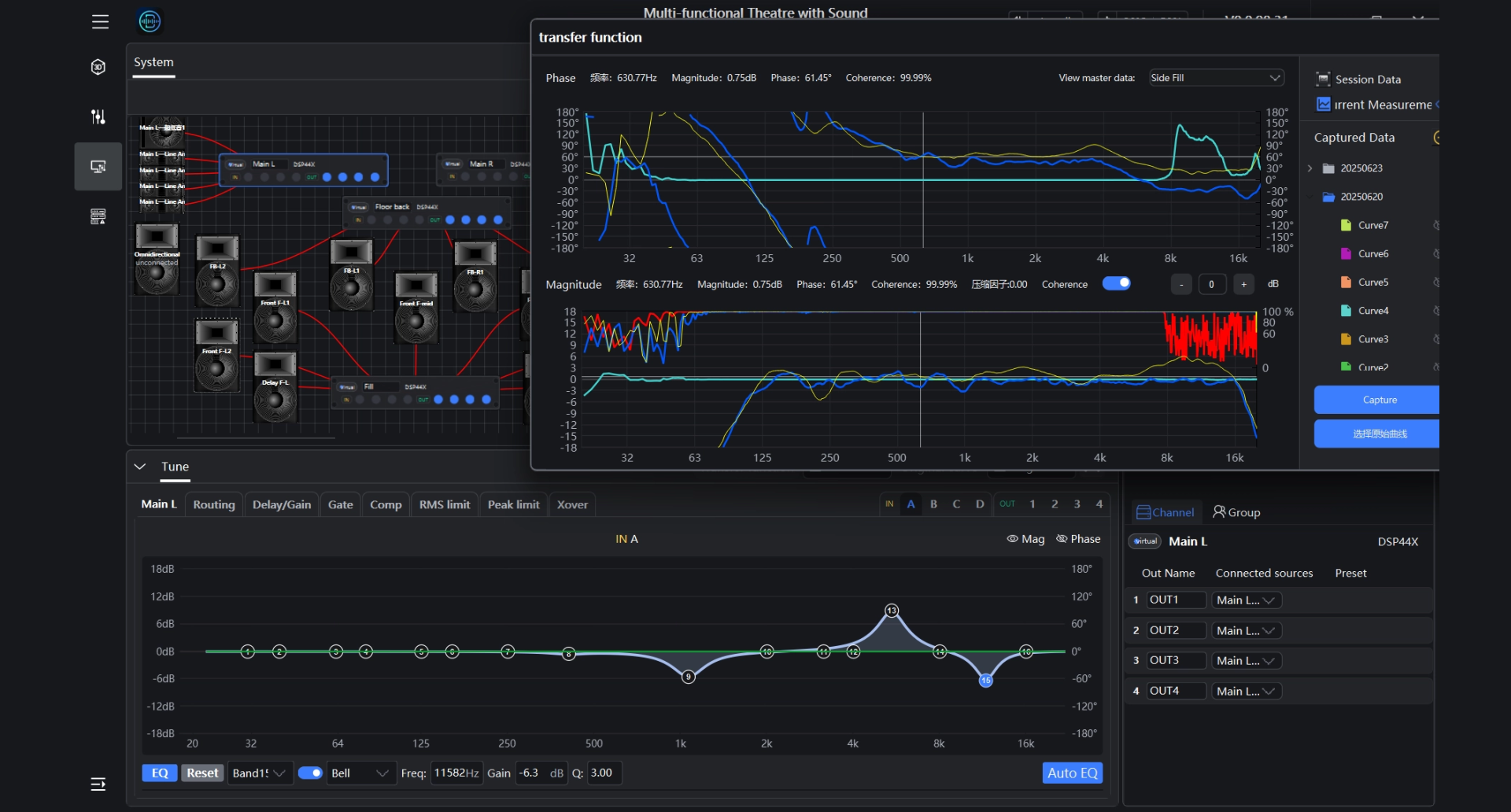
Task: Open the hamburger menu at top left
Action: (100, 21)
